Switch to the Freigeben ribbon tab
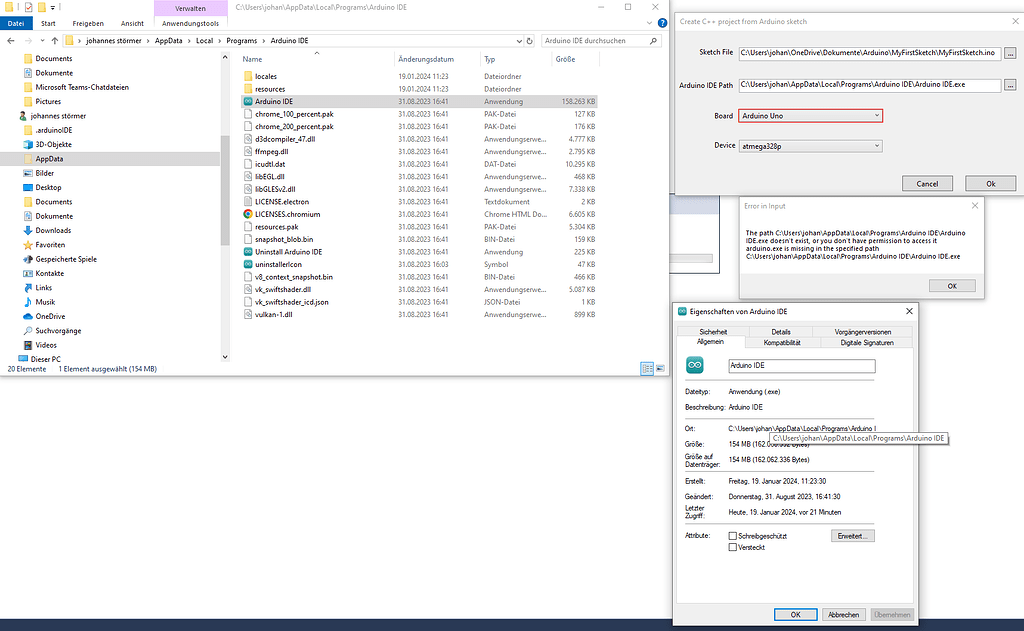Image resolution: width=1024 pixels, height=631 pixels. (88, 24)
